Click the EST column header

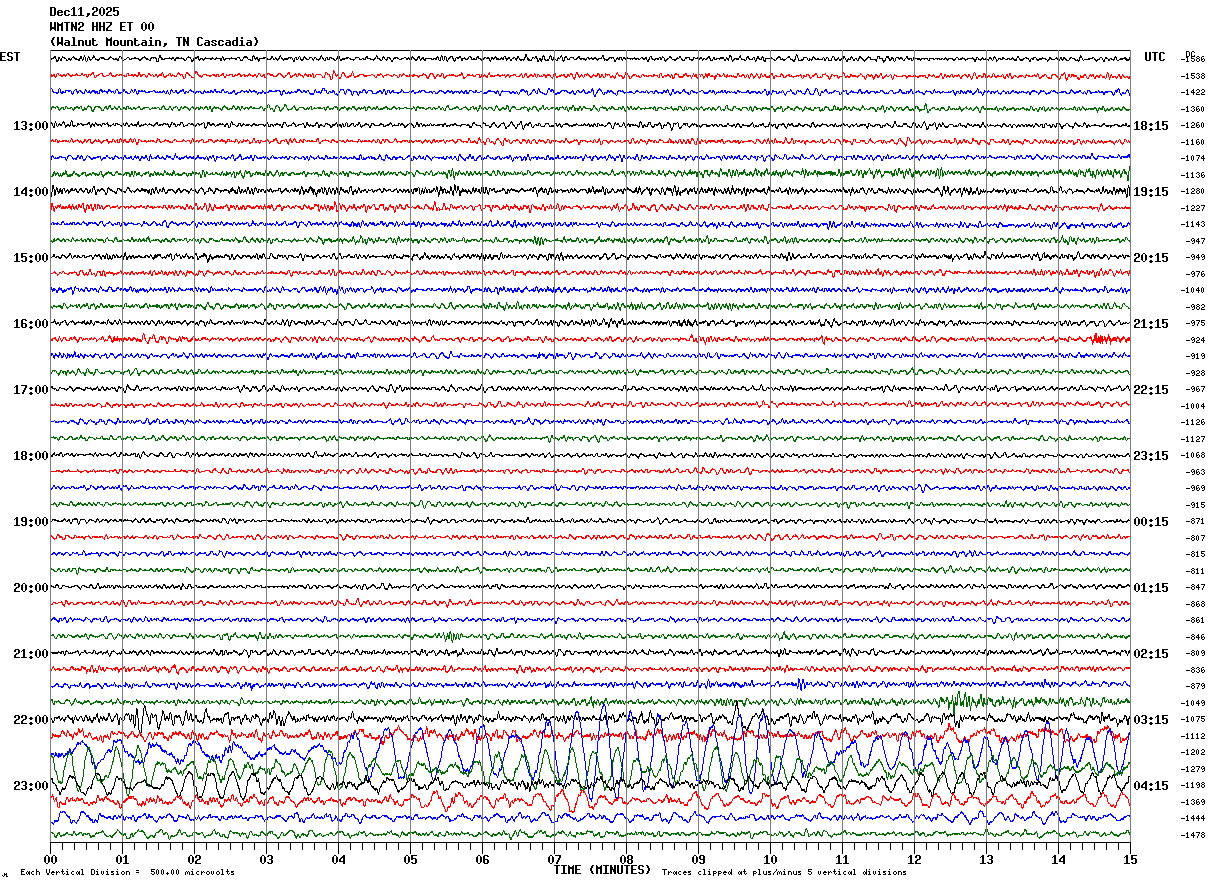10,57
